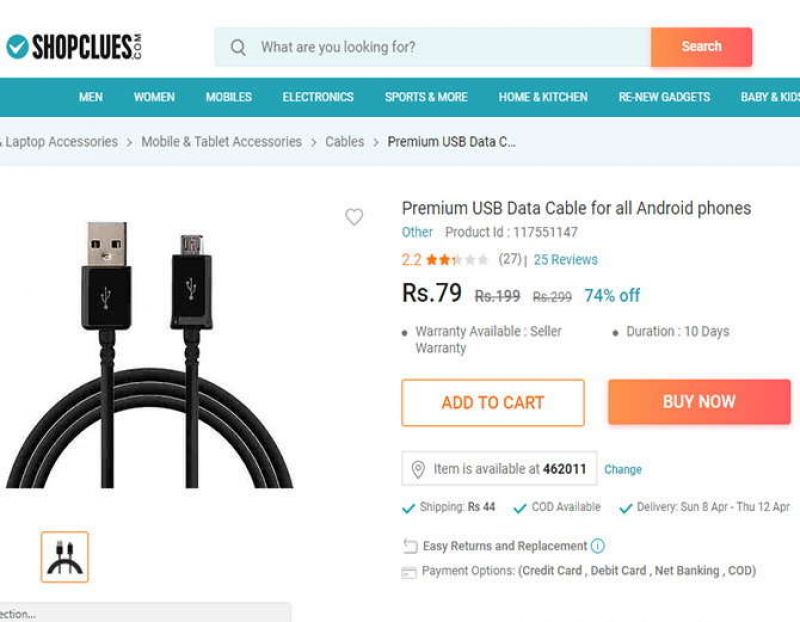Click the ShopClues logo
Screen dimensions: 800x622
[73, 46]
